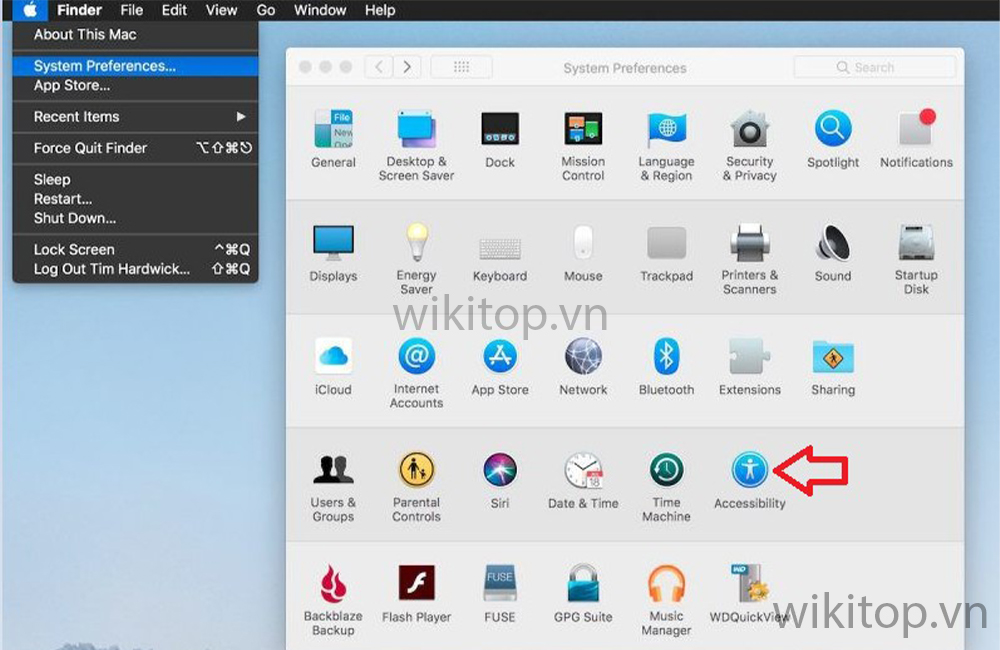Image resolution: width=1000 pixels, height=650 pixels.
Task: Open Spotlight preferences
Action: [x=833, y=139]
